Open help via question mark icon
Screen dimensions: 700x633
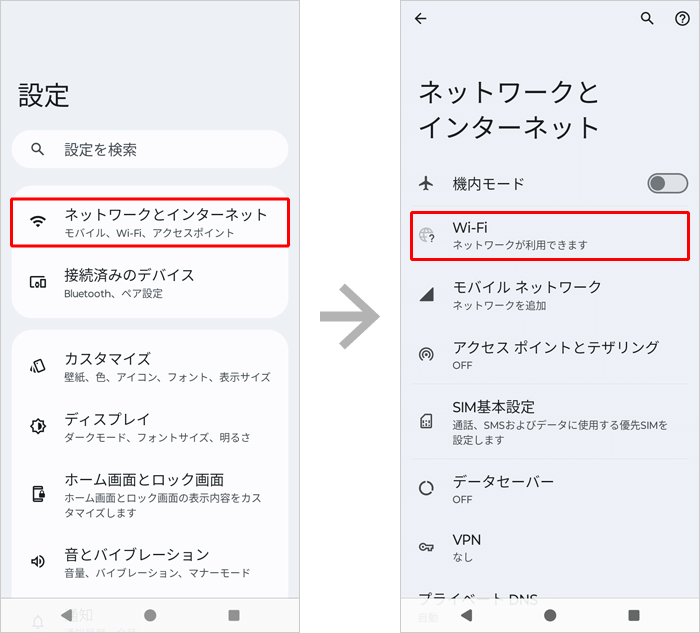point(682,19)
